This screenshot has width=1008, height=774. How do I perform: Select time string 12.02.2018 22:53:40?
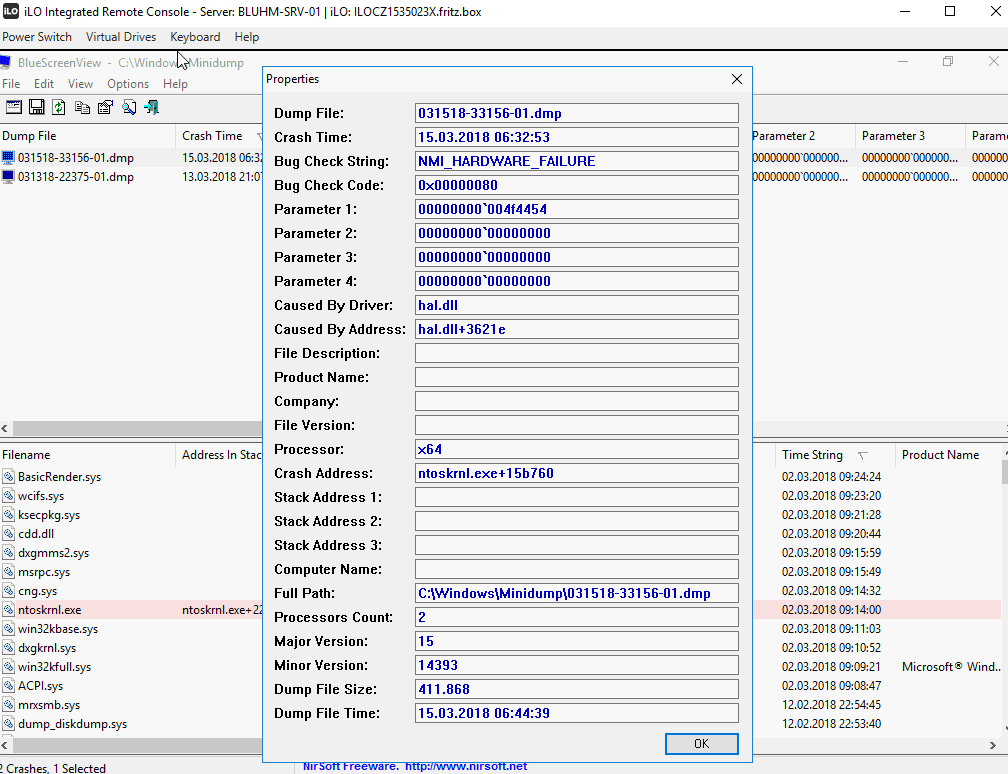tap(831, 724)
